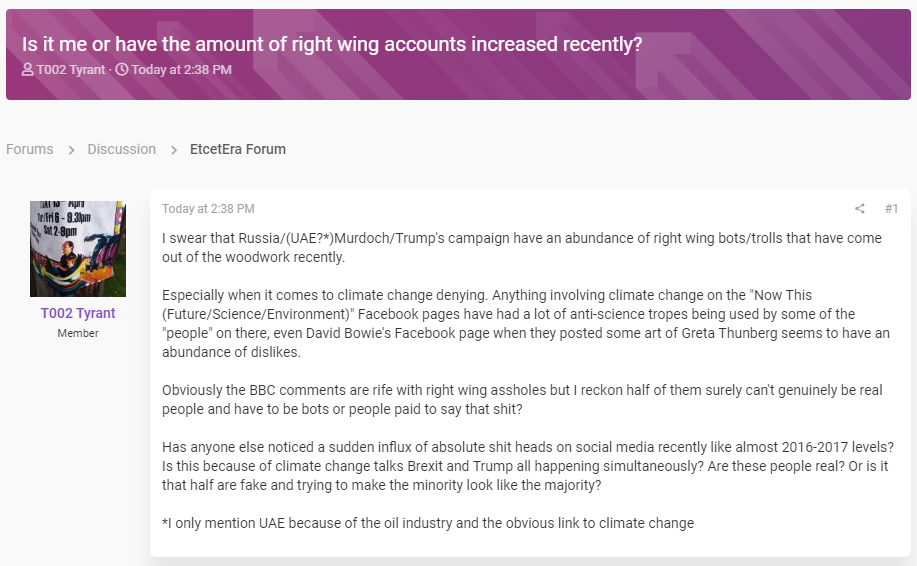Image resolution: width=917 pixels, height=566 pixels.
Task: Go to the Forums breadcrumb
Action: 30,149
